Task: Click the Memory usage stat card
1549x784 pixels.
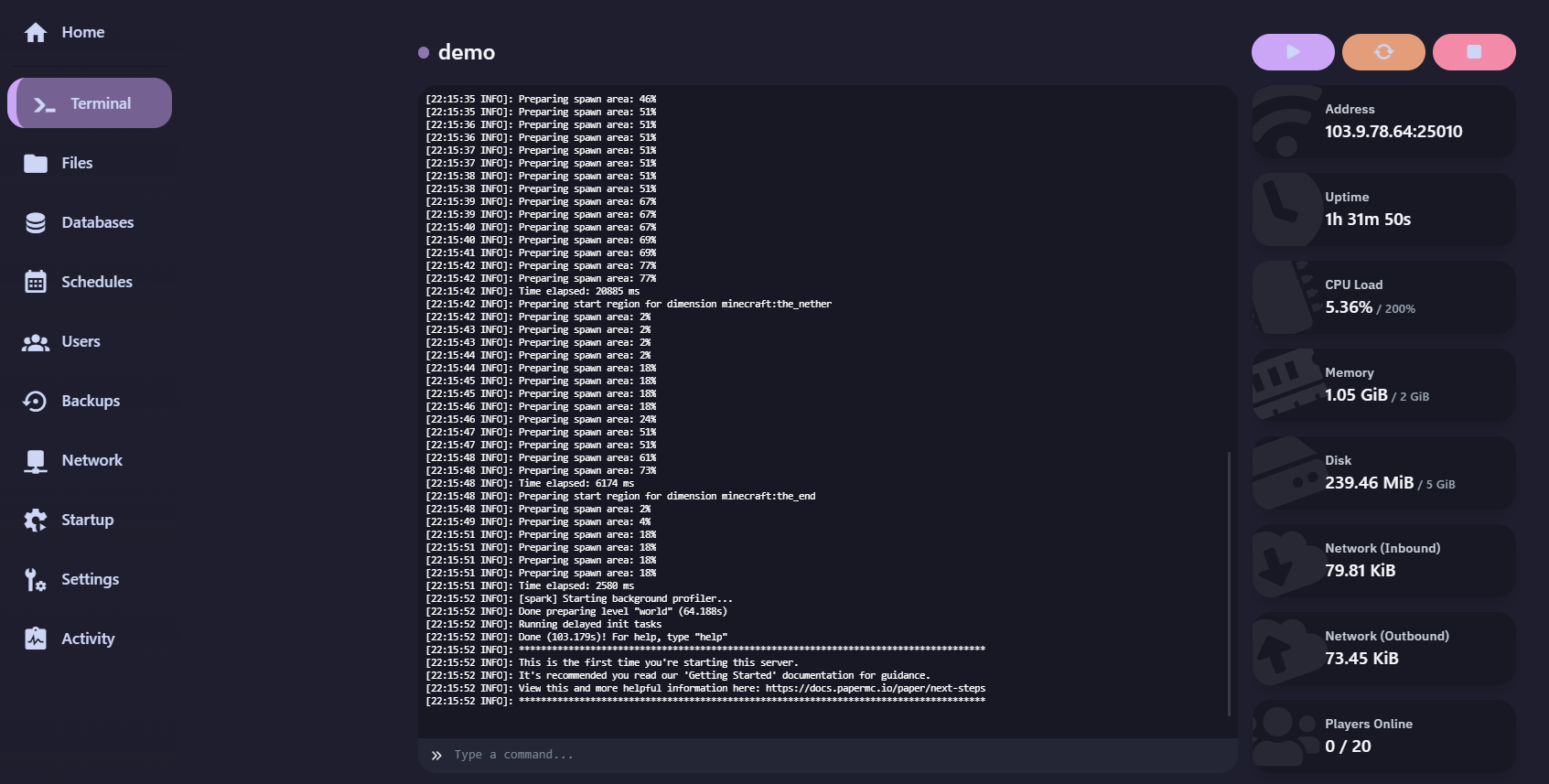Action: 1383,385
